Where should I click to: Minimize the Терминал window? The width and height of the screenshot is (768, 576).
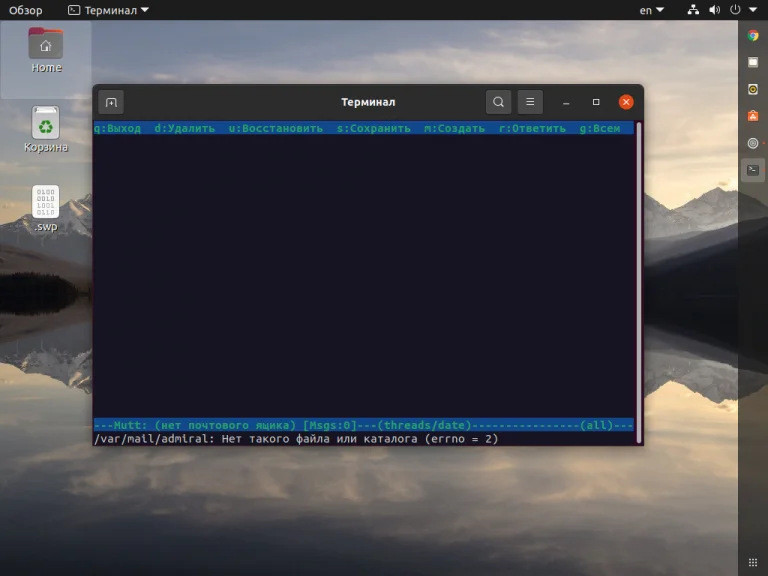[x=566, y=102]
